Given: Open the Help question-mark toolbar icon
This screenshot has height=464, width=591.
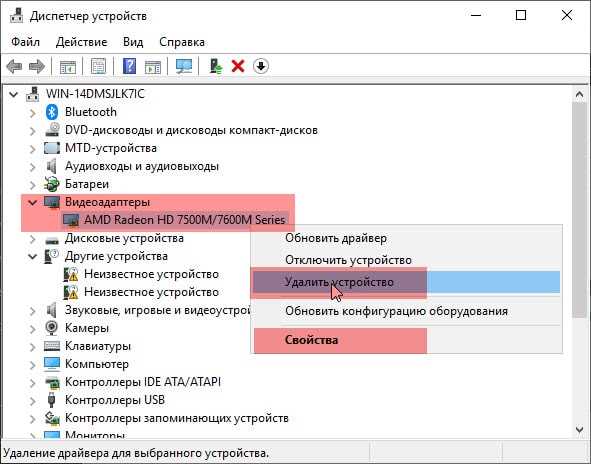Looking at the screenshot, I should pyautogui.click(x=129, y=67).
